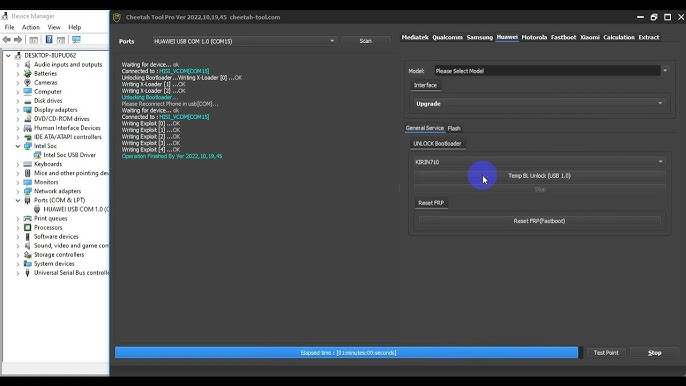
Task: Switch to the Motorola tab
Action: coord(534,37)
